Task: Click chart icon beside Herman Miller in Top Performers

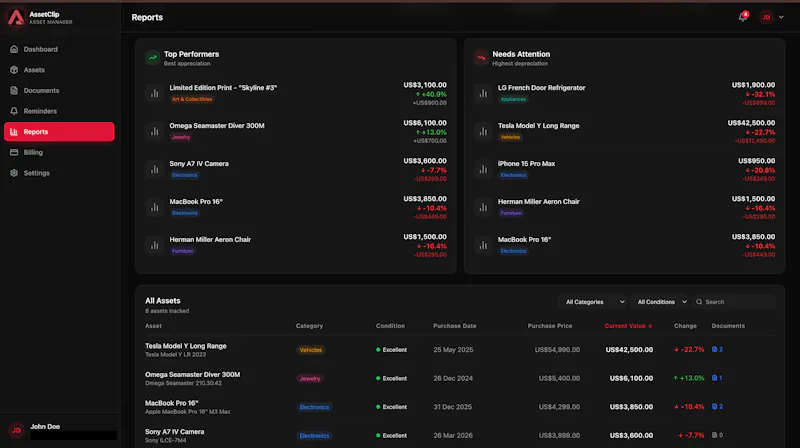Action: click(154, 245)
